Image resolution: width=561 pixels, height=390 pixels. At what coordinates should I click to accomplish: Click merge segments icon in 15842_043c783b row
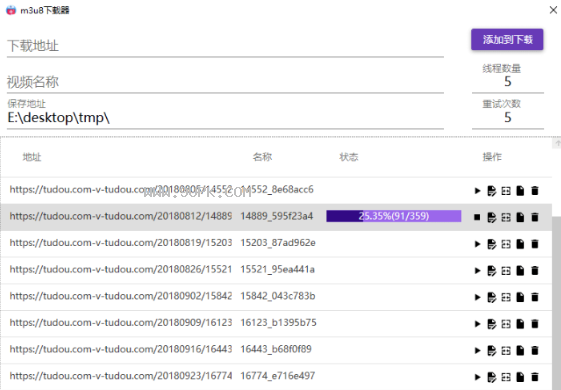pos(506,297)
